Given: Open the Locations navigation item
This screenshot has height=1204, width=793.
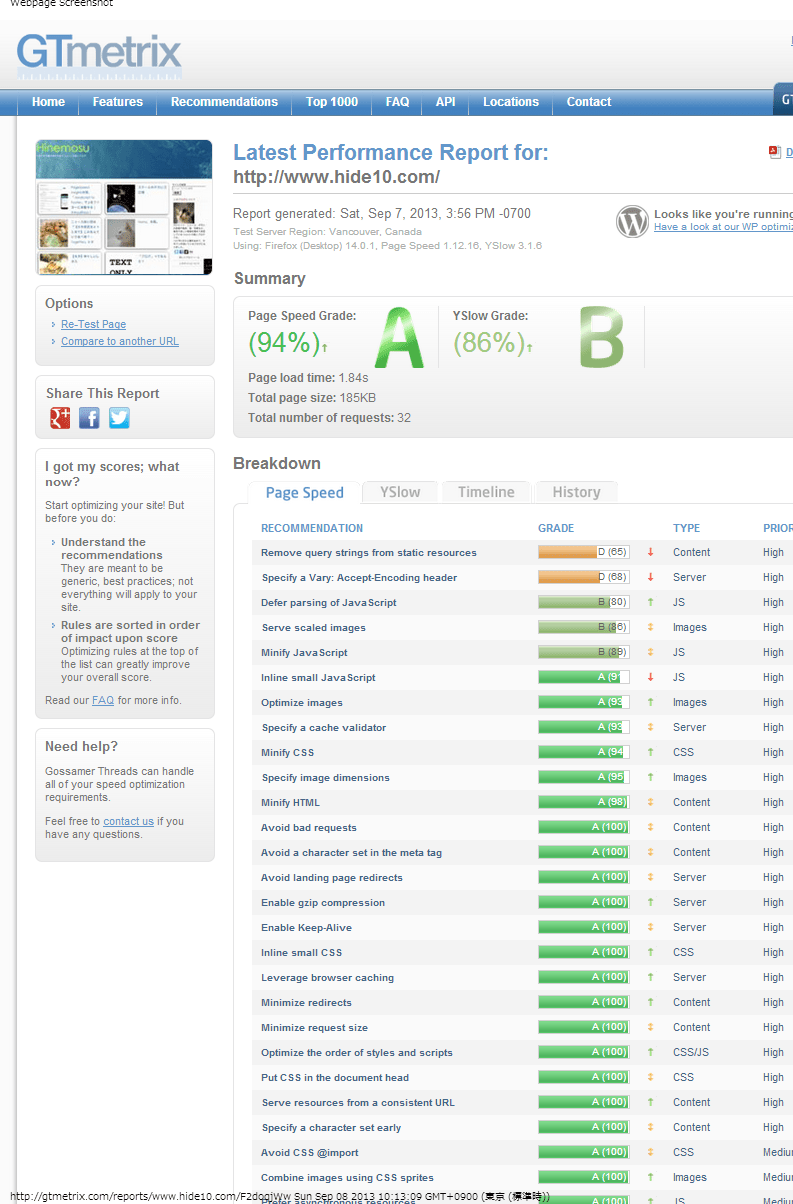Looking at the screenshot, I should (510, 102).
